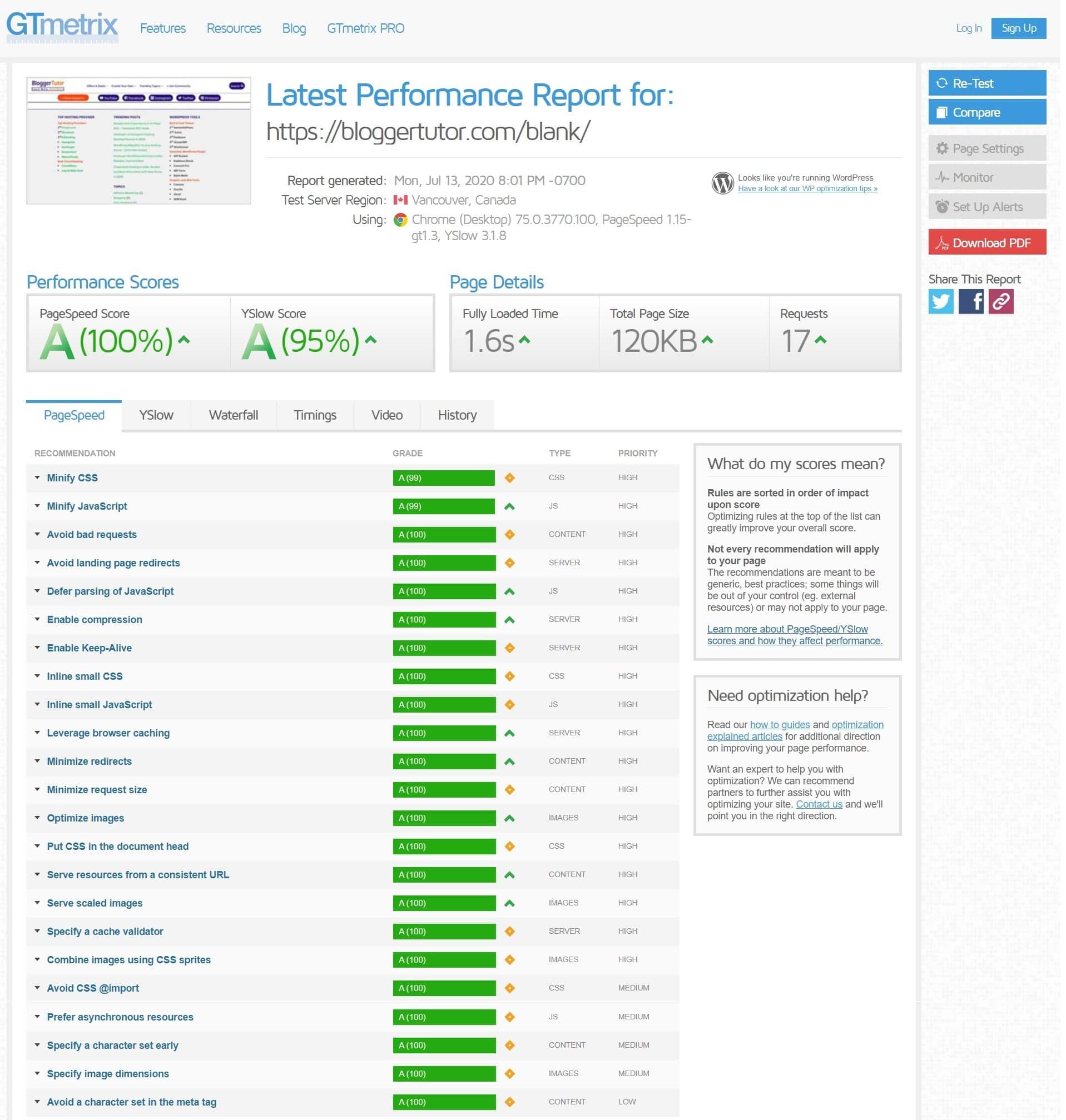Click the Minimize redirects up arrow icon
Viewport: 1066px width, 1120px height.
click(510, 761)
